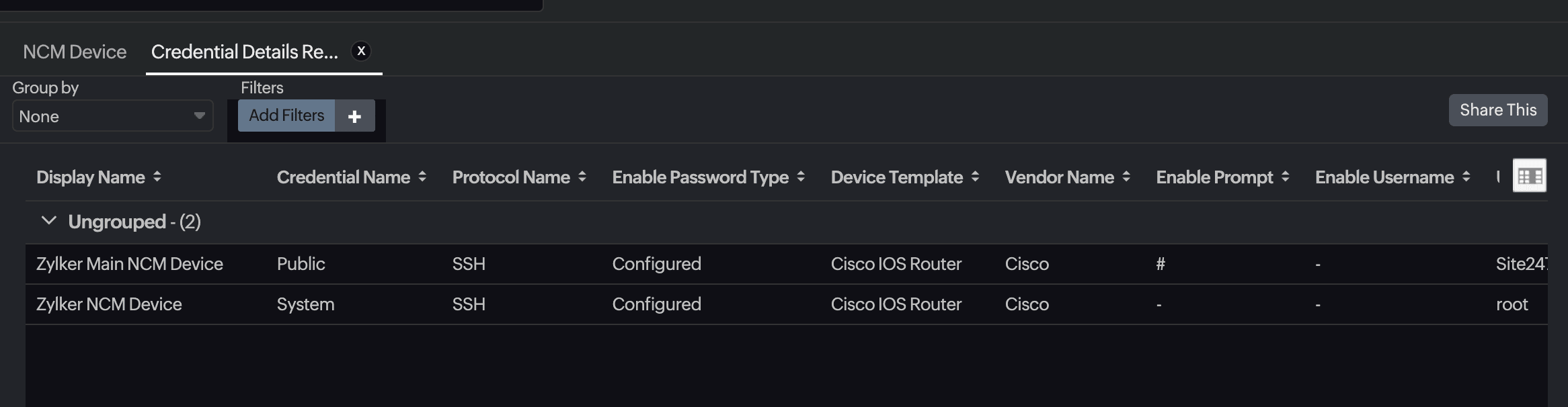Image resolution: width=1568 pixels, height=407 pixels.
Task: Switch to the NCM Device tab
Action: pyautogui.click(x=75, y=52)
